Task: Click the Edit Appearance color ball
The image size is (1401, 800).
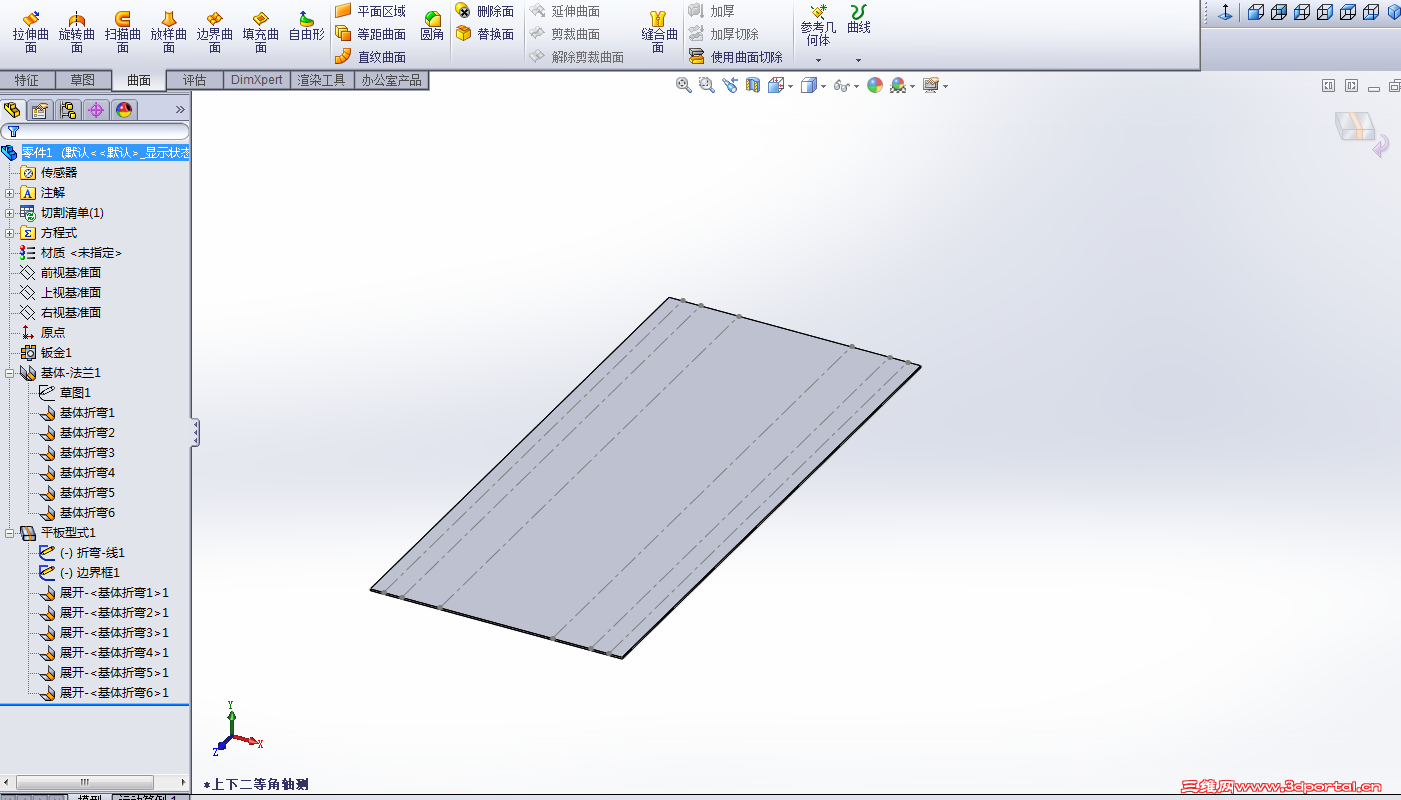Action: click(x=875, y=86)
